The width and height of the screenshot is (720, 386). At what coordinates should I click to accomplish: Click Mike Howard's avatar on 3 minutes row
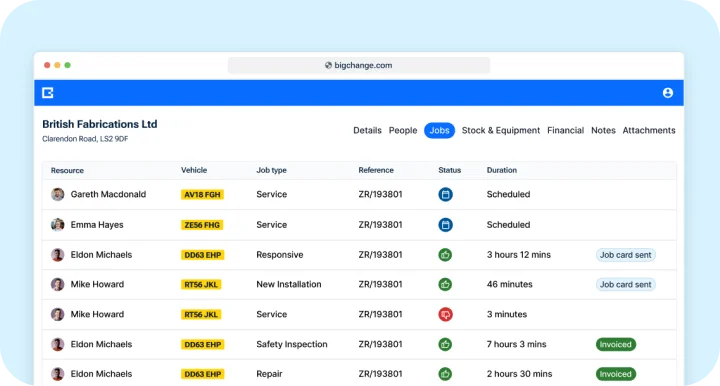coord(57,314)
